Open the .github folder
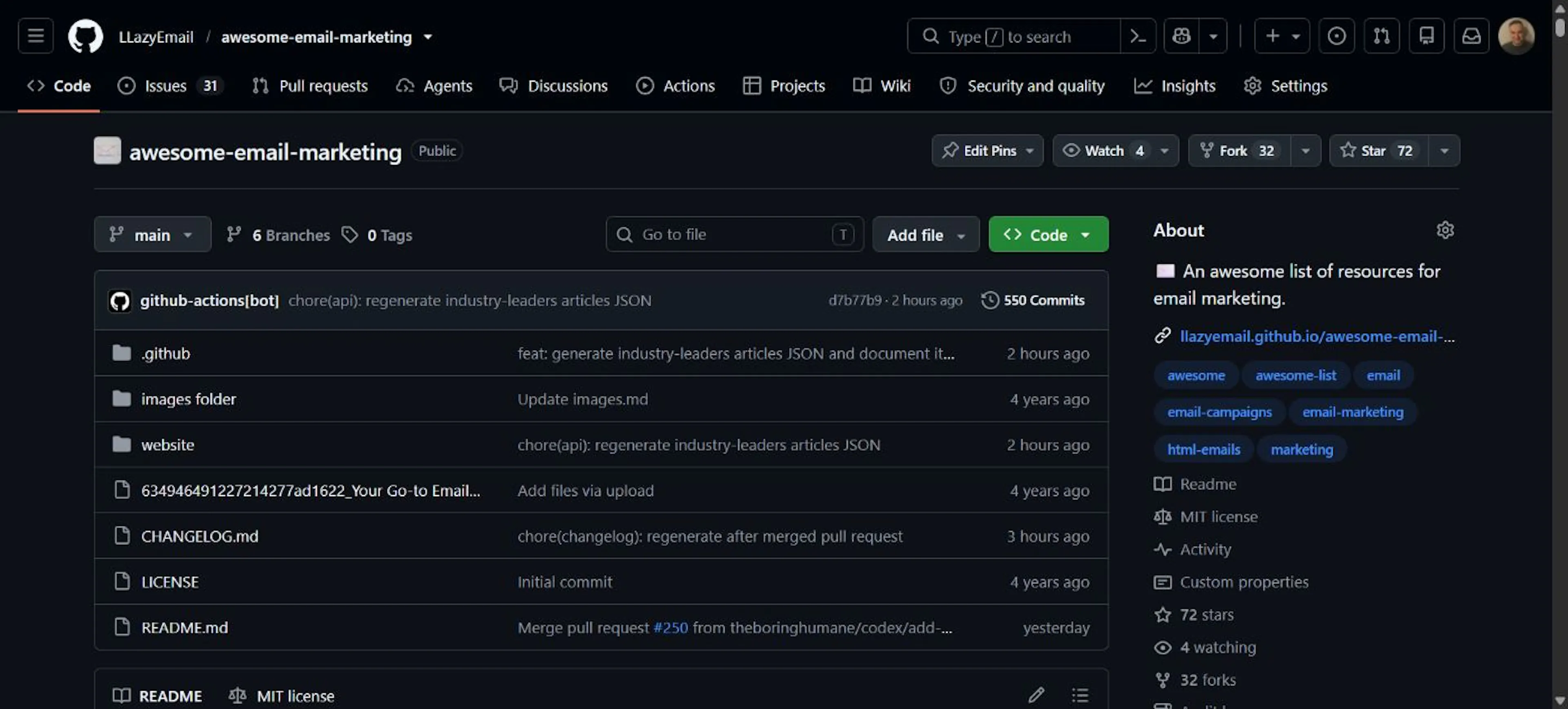The width and height of the screenshot is (1568, 709). pos(165,354)
